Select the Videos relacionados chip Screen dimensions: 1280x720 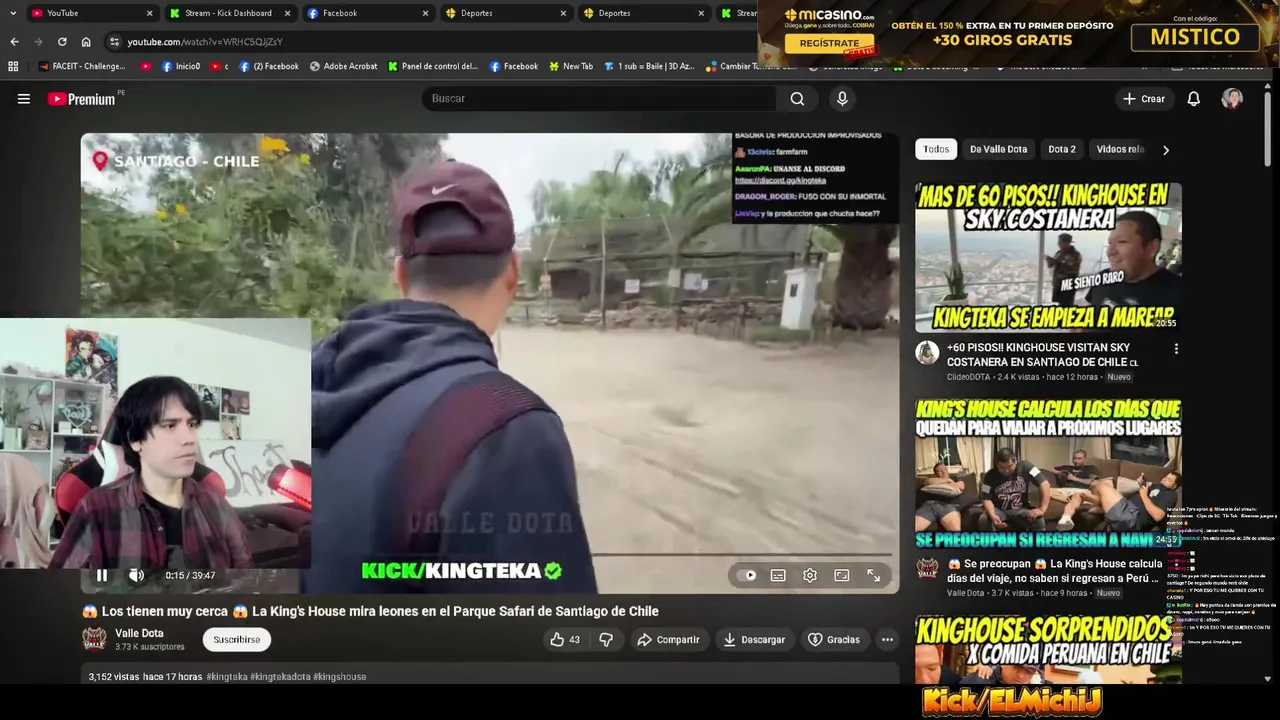click(1119, 149)
